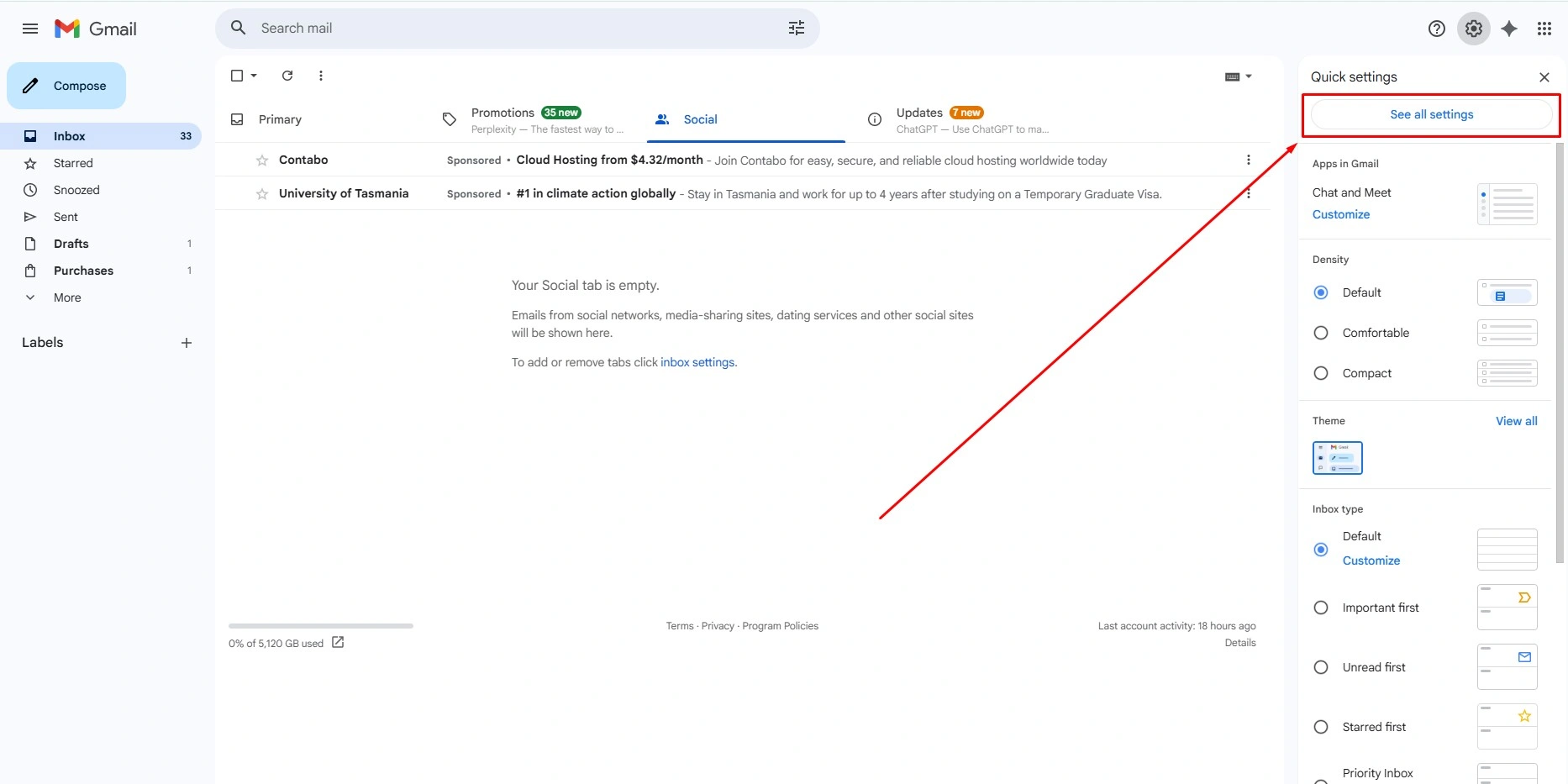Open storage management external link icon

tap(338, 642)
